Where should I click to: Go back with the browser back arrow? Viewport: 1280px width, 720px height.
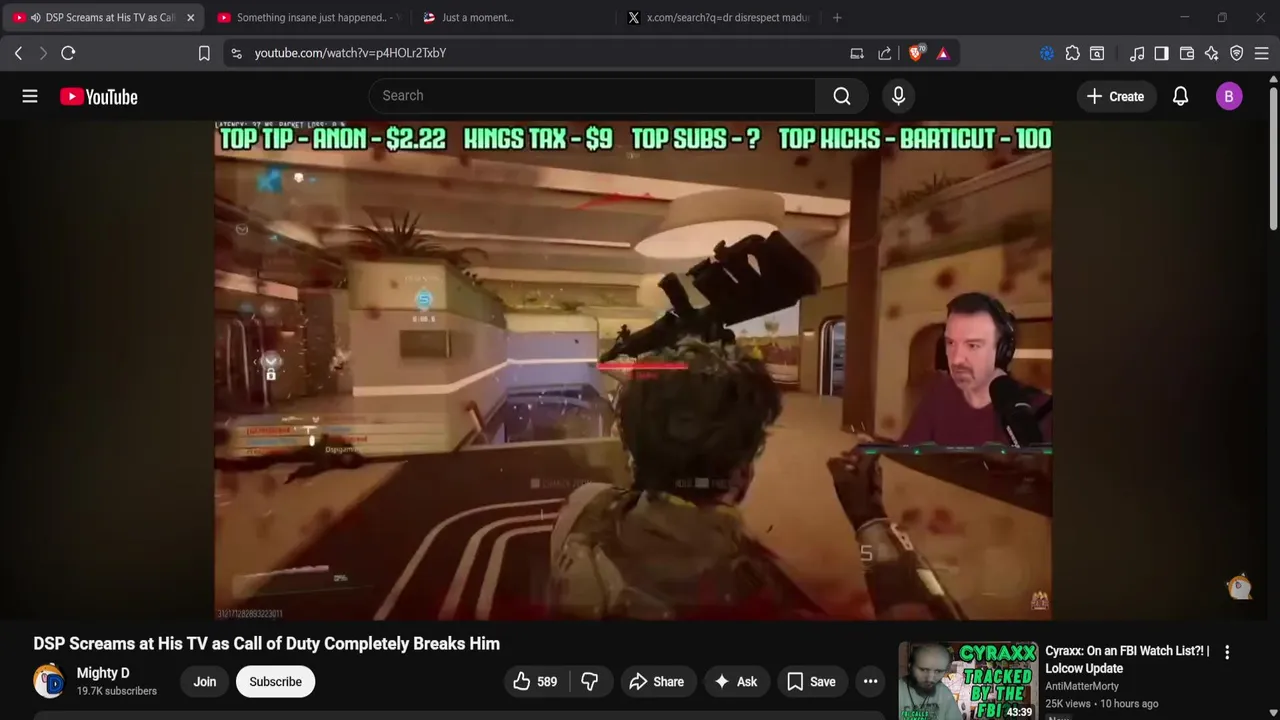click(x=18, y=53)
